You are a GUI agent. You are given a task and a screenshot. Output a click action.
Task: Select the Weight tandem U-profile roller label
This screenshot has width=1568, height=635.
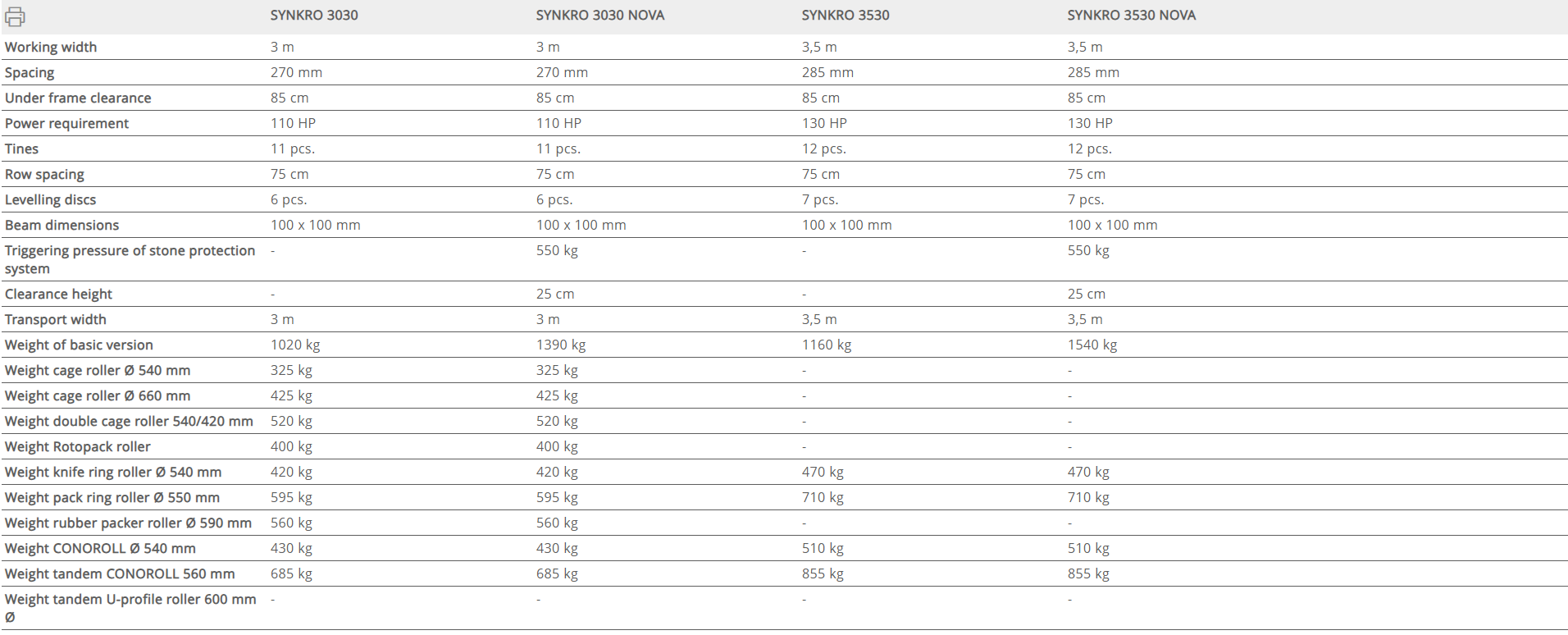[130, 608]
